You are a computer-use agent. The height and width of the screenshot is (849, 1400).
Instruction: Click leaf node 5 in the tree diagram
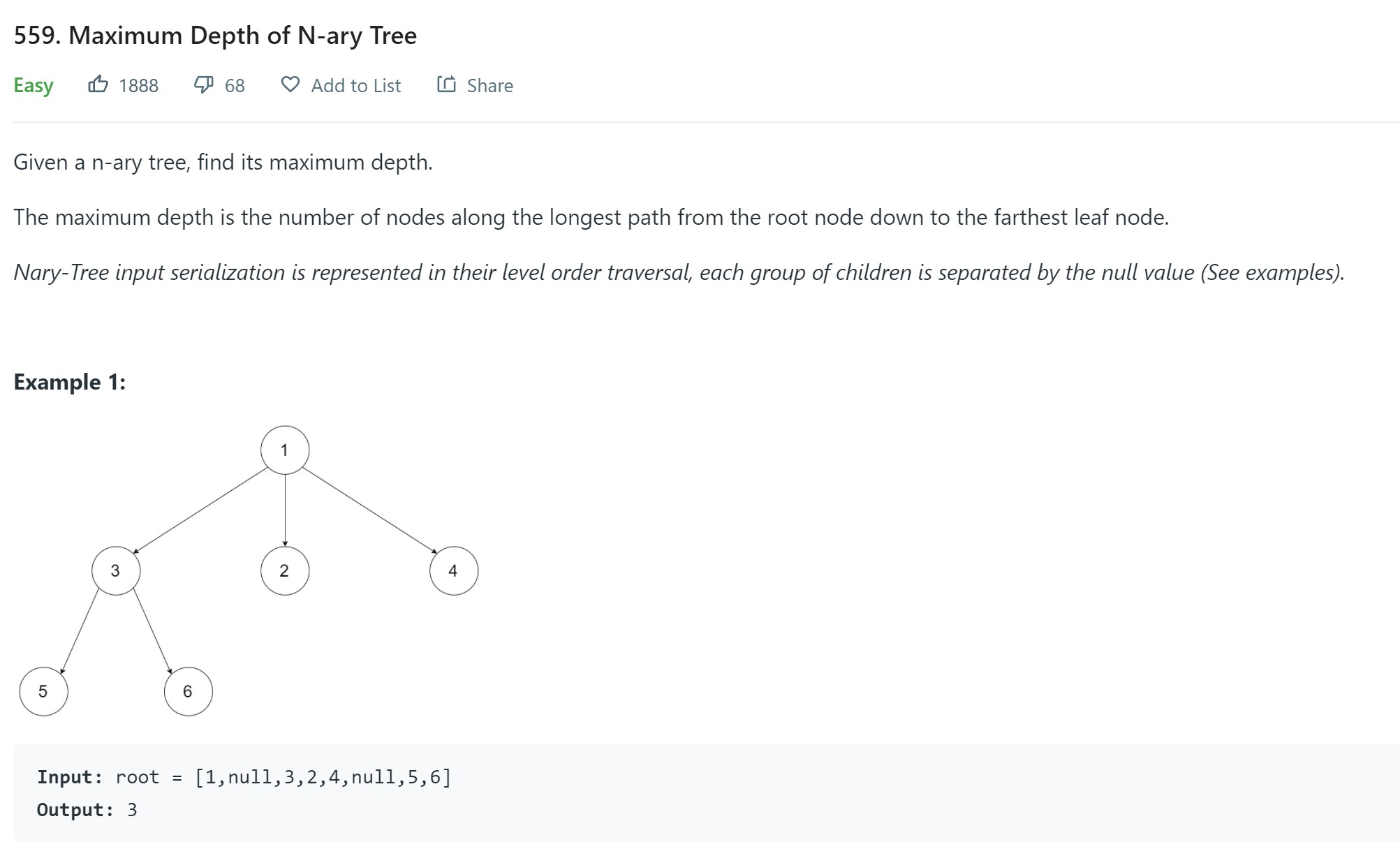point(43,692)
